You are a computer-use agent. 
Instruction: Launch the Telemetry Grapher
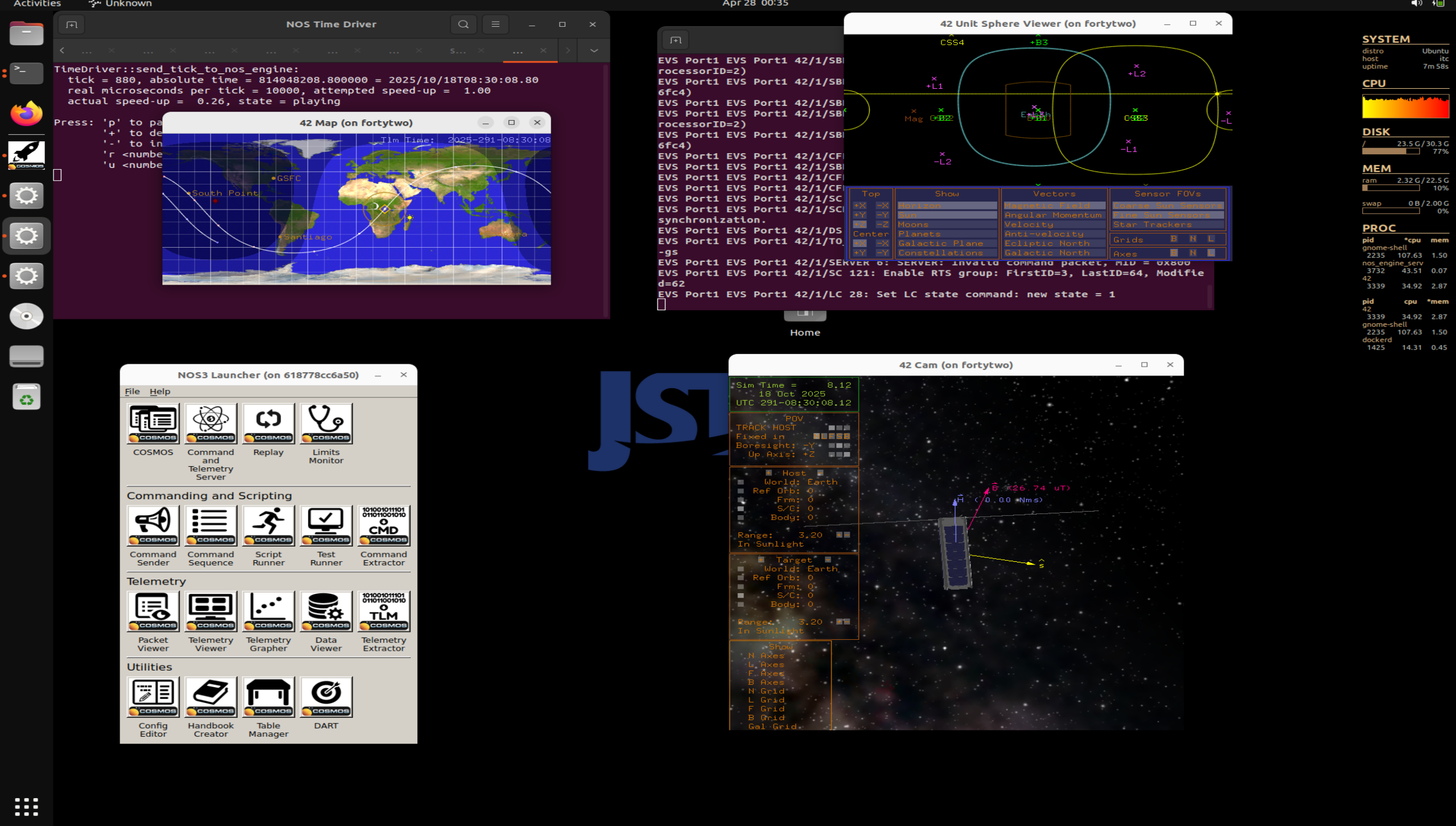268,611
